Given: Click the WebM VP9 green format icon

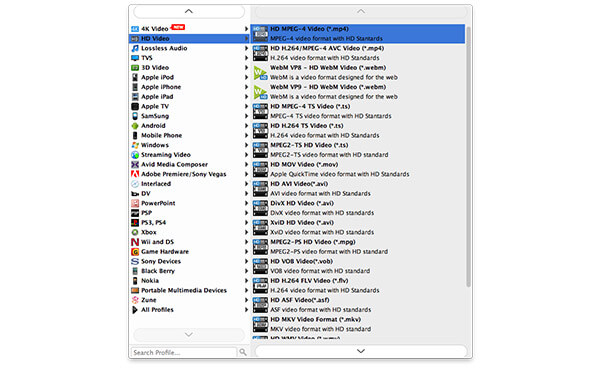Looking at the screenshot, I should 260,92.
